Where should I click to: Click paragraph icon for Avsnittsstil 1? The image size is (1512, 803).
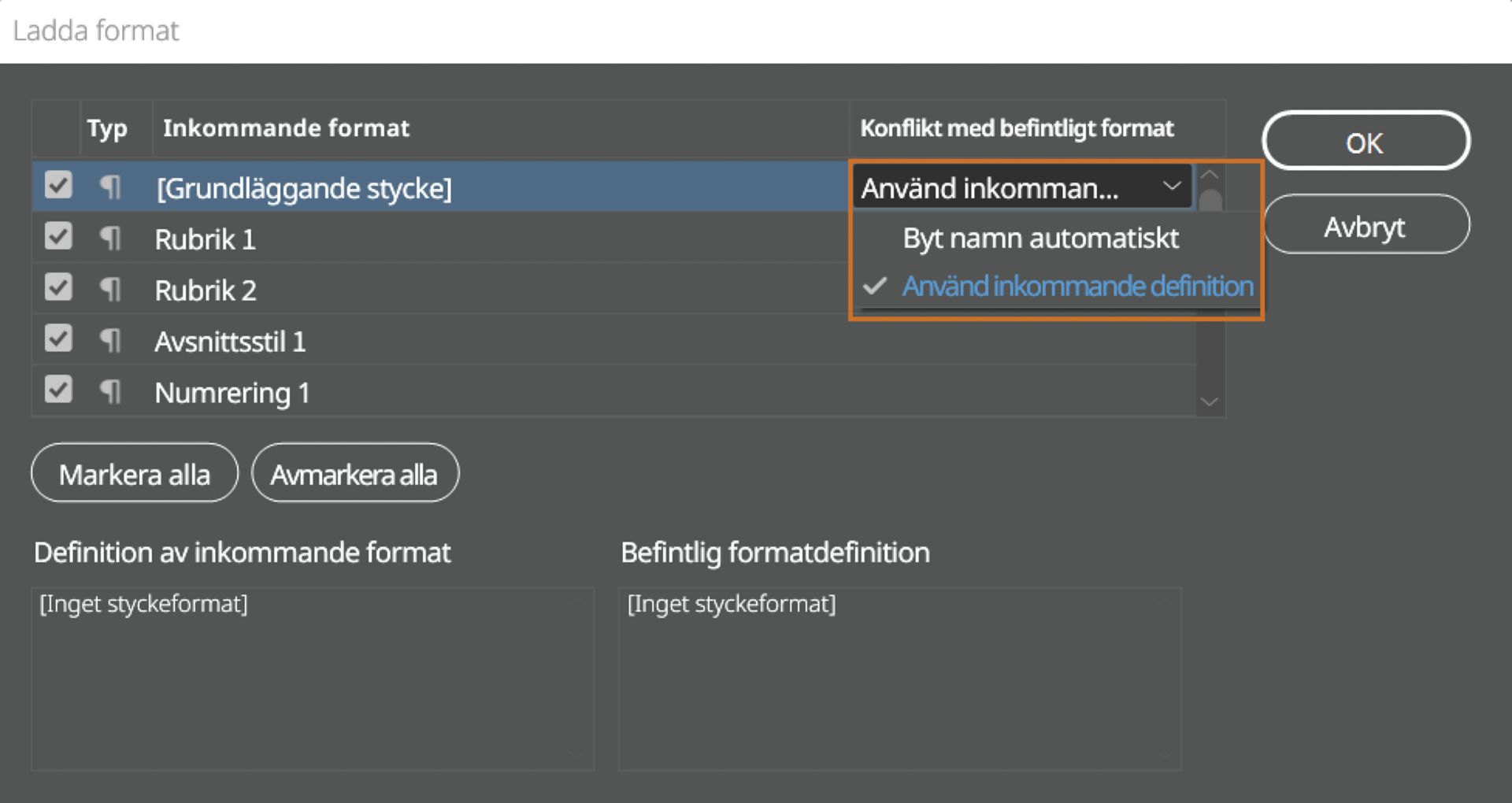tap(110, 341)
